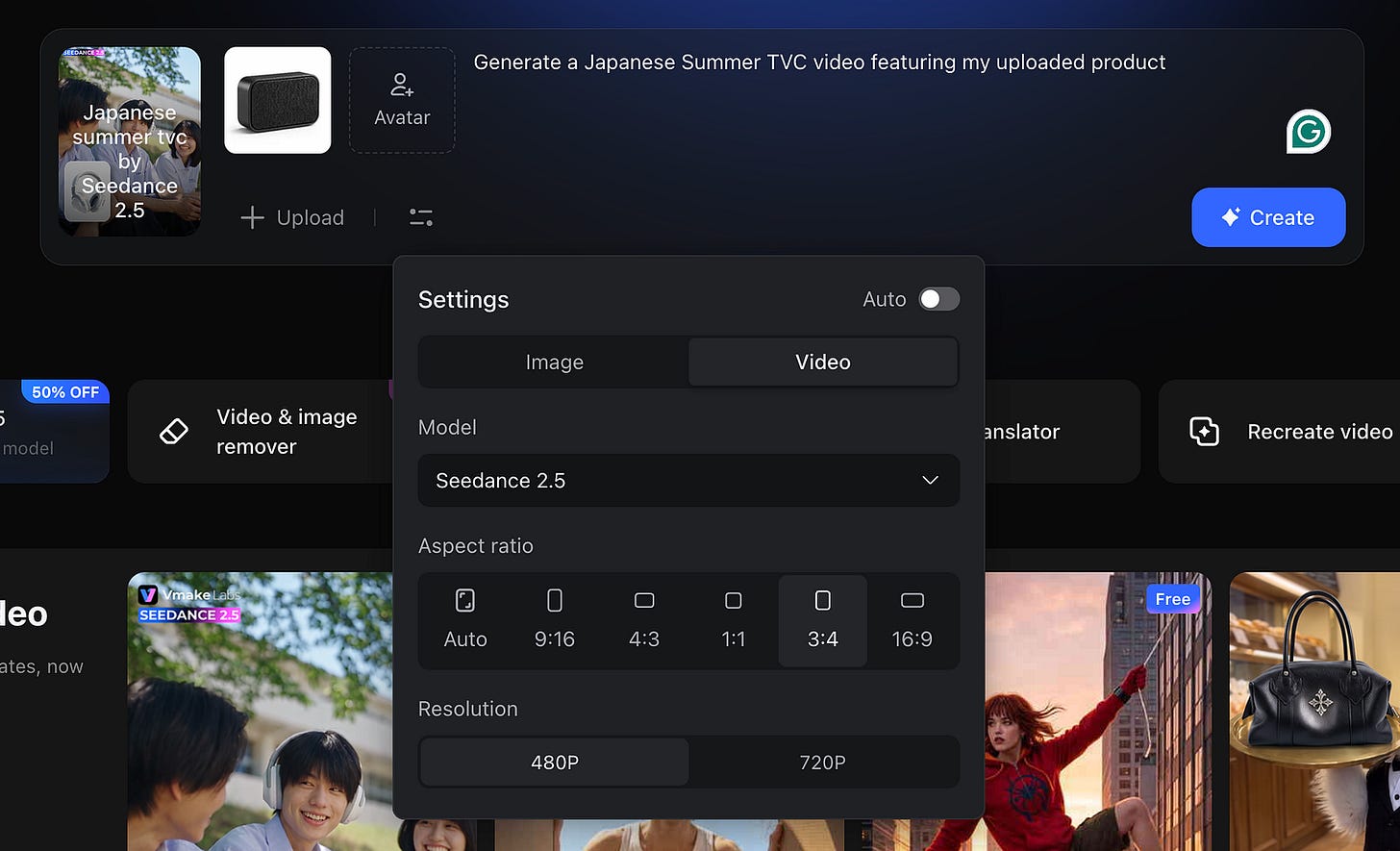
Task: Click the Recreate video sparkle icon
Action: (1204, 431)
